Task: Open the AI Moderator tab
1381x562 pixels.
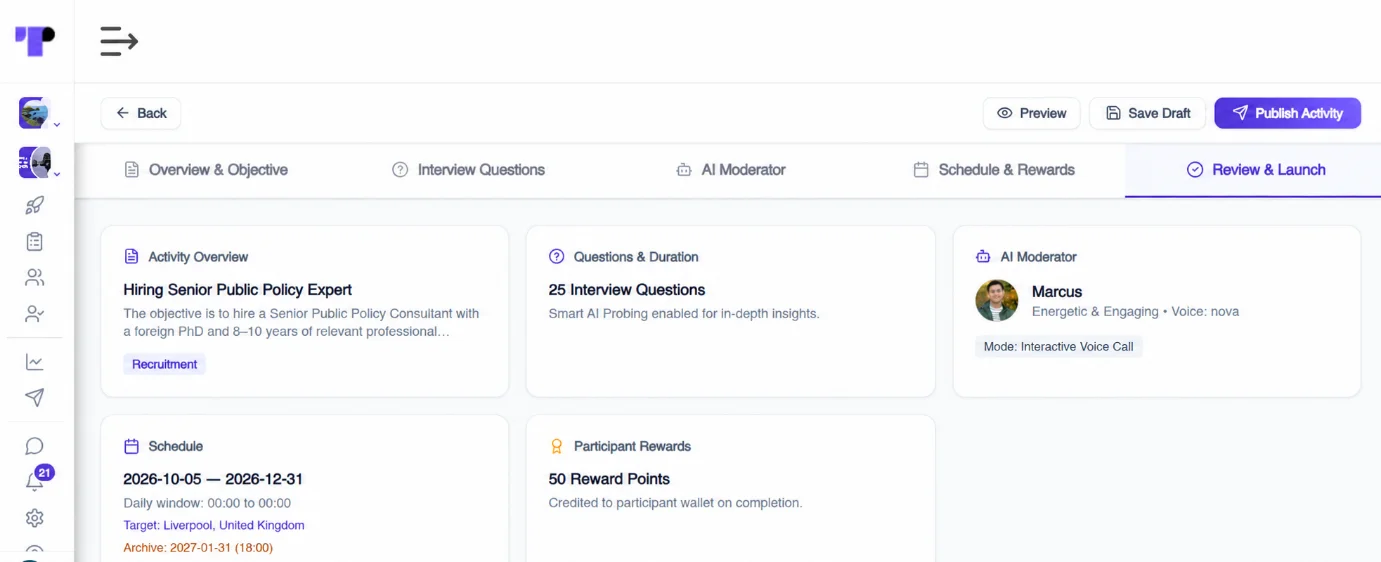Action: 731,170
